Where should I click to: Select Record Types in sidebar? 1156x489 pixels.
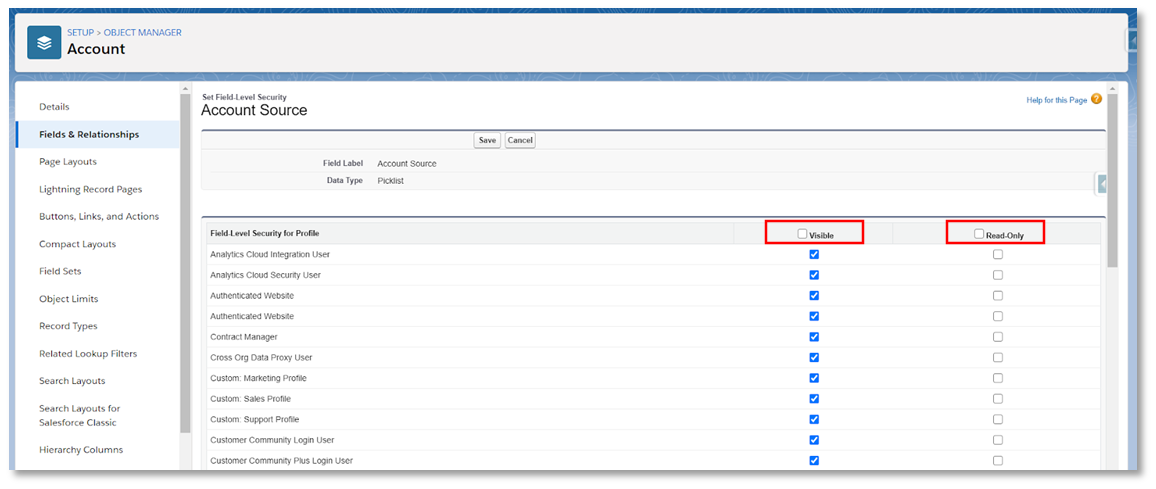tap(68, 326)
